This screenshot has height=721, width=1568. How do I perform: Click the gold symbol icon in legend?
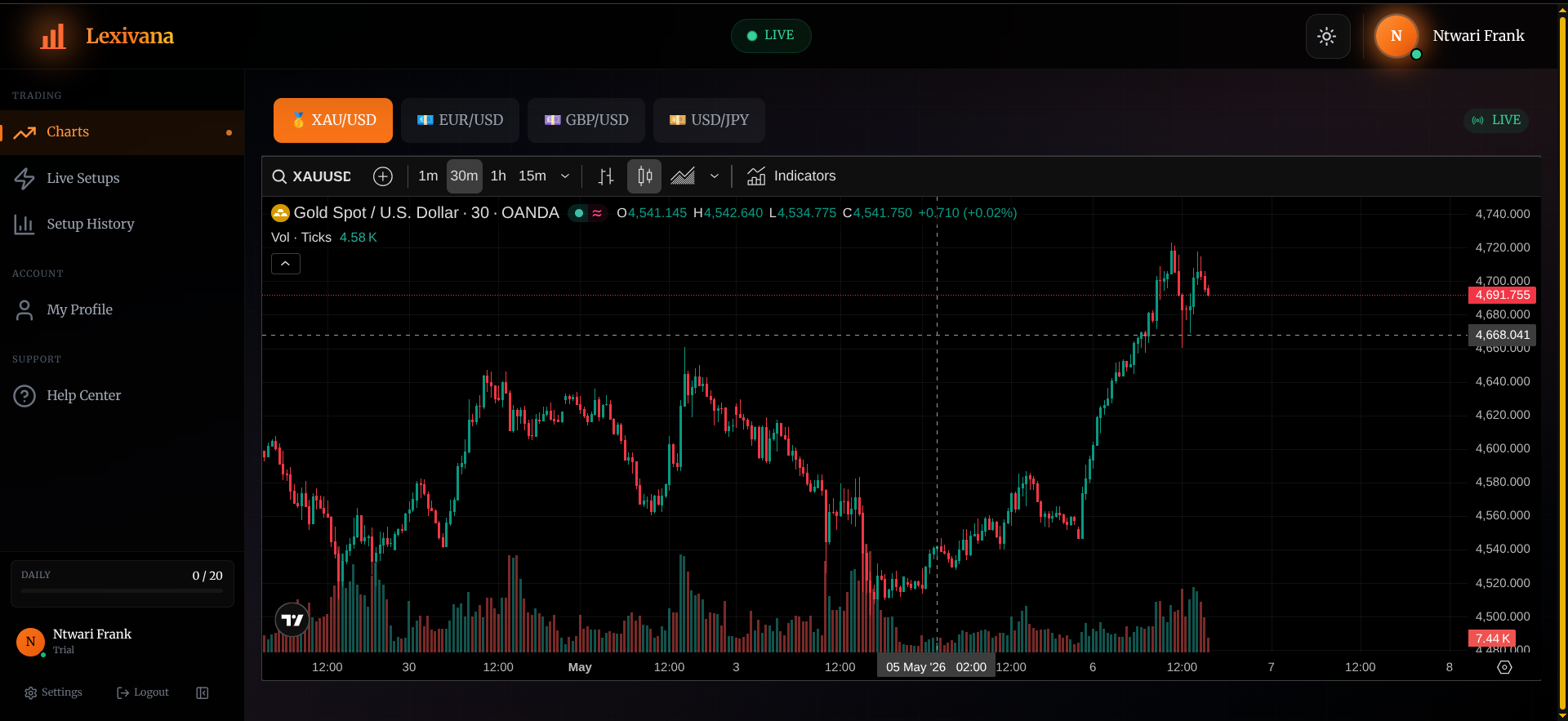tap(280, 213)
